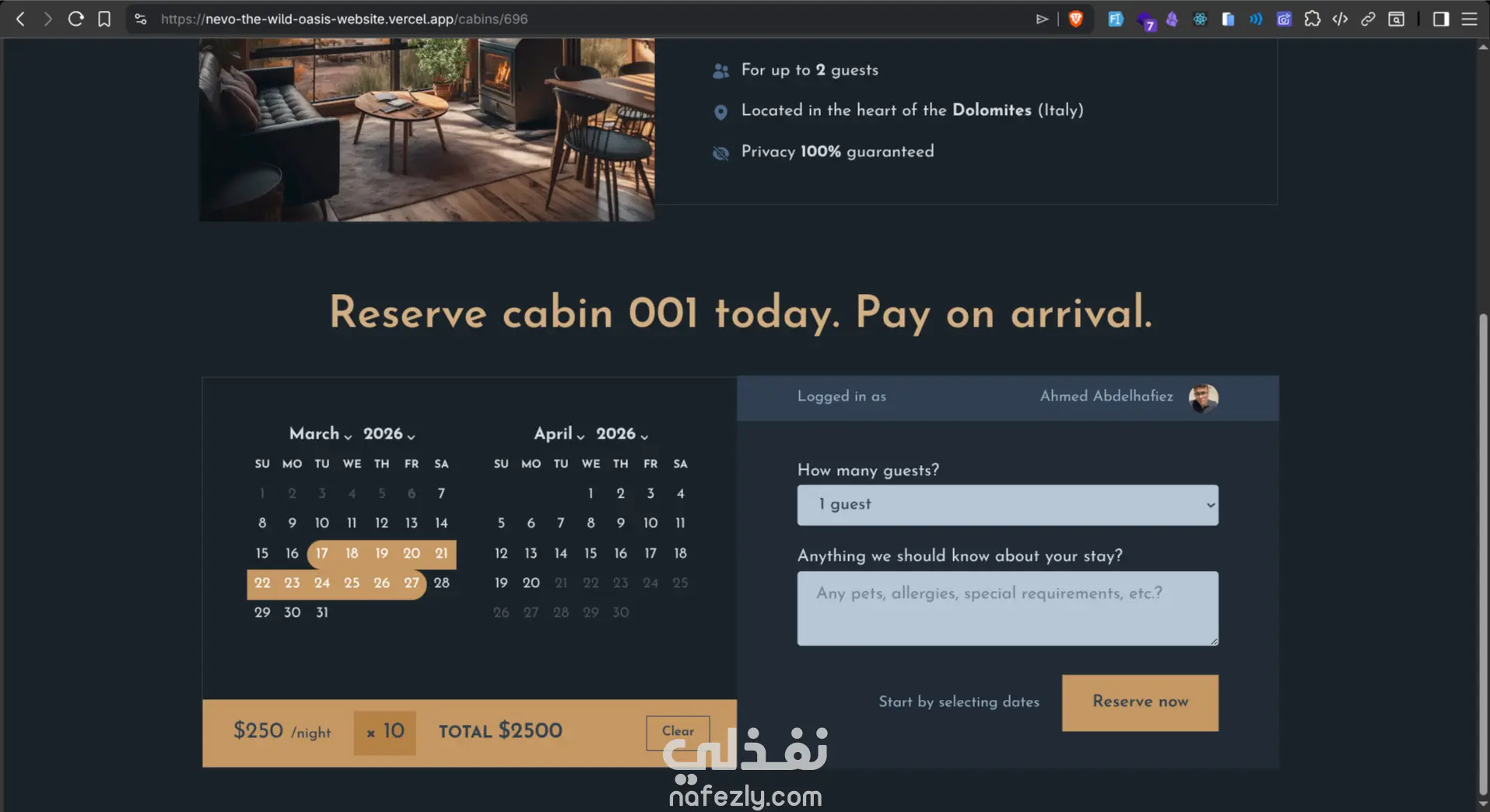Bookmark this page using the bookmark icon
1490x812 pixels.
104,19
